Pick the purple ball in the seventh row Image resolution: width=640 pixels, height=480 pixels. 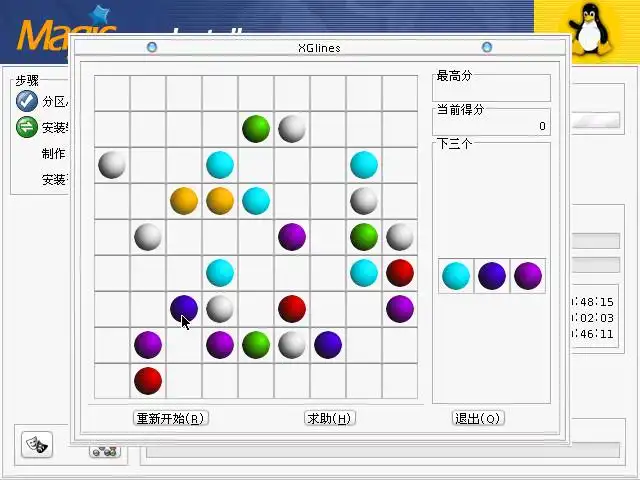[x=400, y=309]
